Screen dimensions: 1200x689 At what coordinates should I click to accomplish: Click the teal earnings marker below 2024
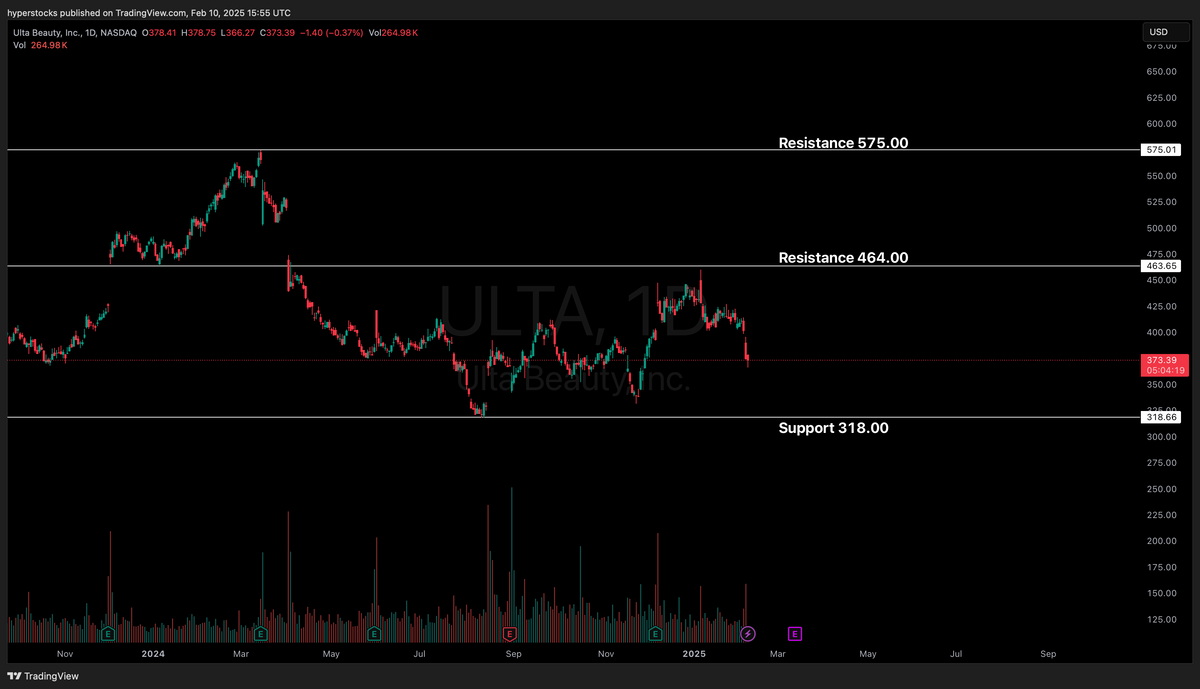[x=107, y=633]
